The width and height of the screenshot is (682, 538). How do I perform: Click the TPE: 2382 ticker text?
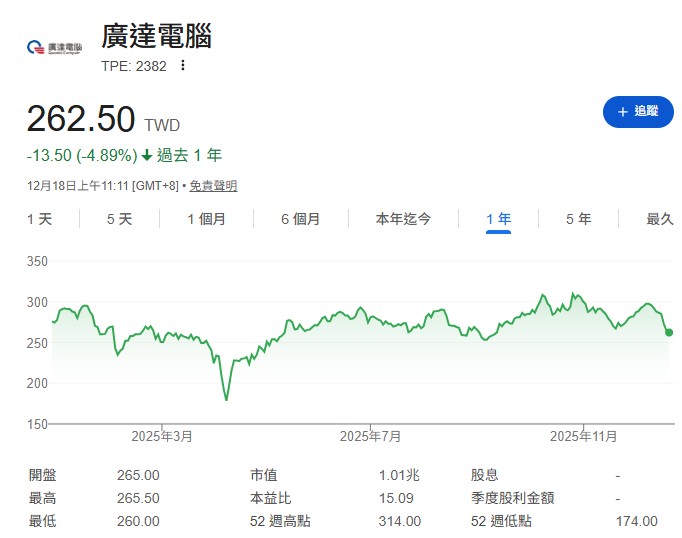click(134, 66)
